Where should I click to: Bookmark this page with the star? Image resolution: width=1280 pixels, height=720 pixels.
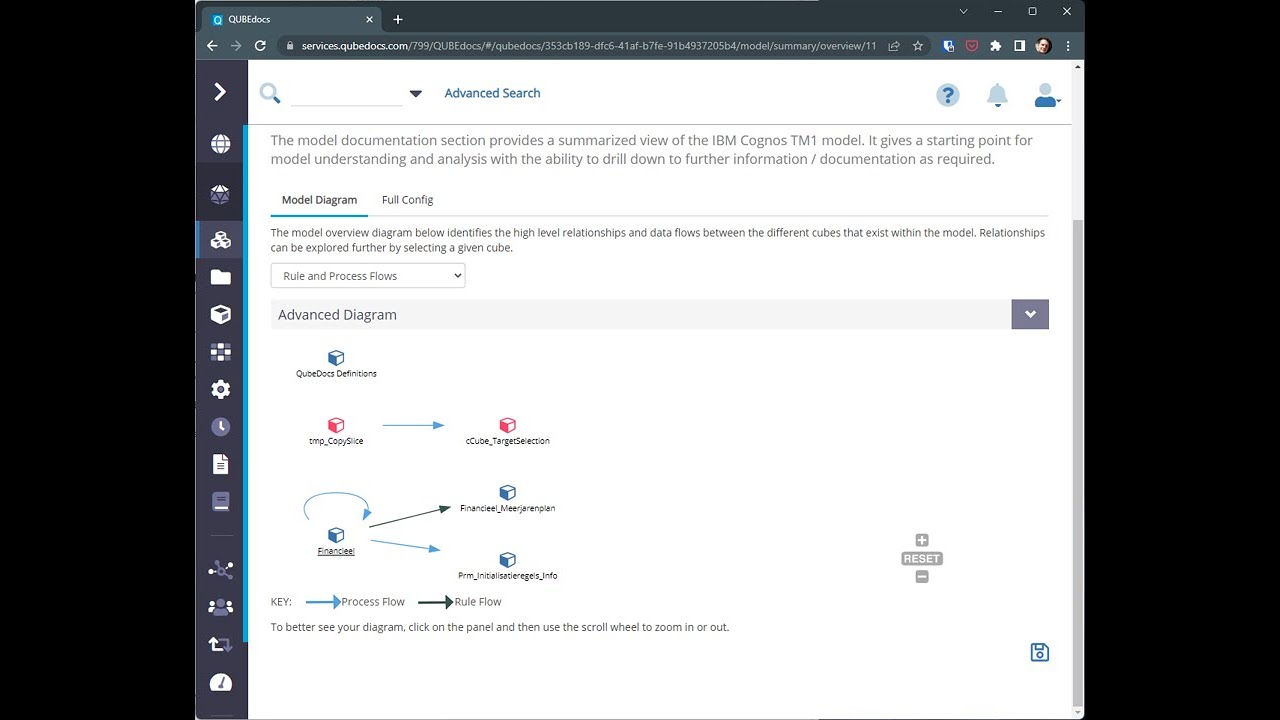point(918,46)
